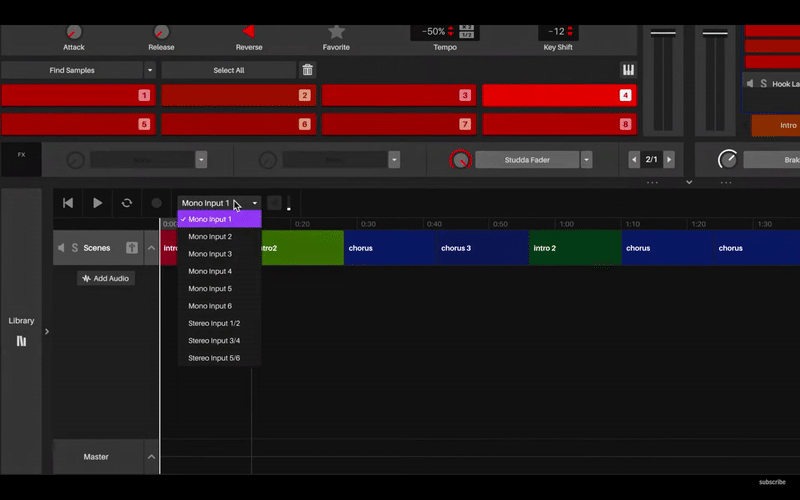Delete selected samples with trash icon

307,70
